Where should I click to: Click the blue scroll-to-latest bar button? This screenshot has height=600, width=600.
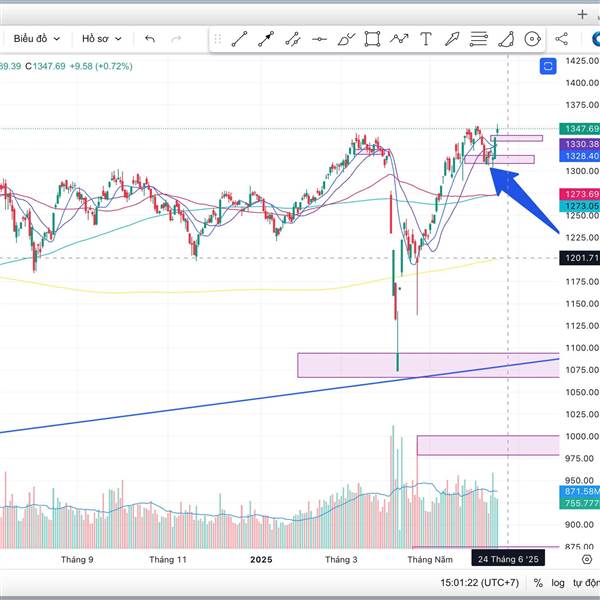pos(548,66)
